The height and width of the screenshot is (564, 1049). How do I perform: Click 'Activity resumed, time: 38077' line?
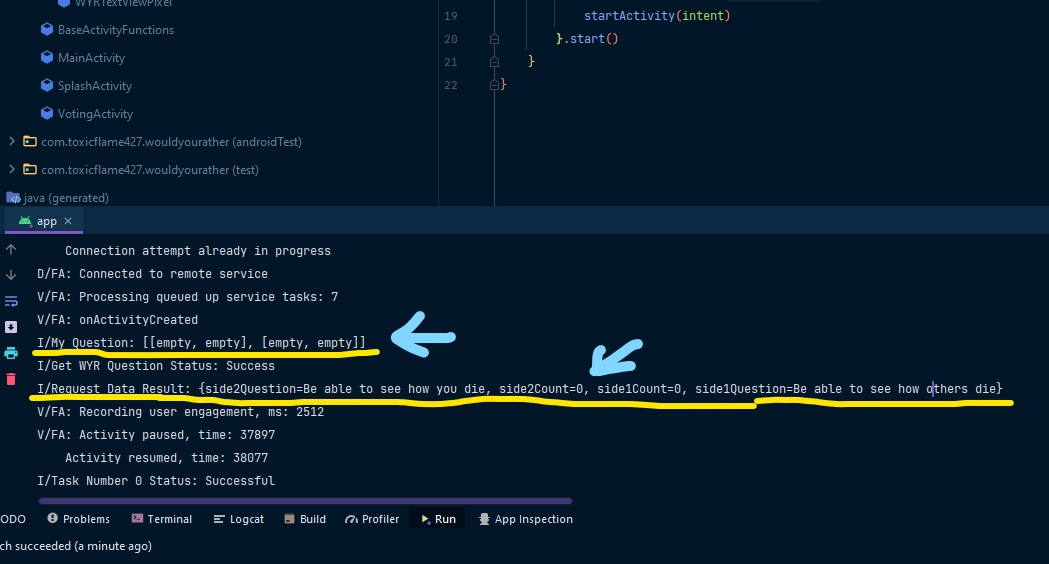[167, 458]
